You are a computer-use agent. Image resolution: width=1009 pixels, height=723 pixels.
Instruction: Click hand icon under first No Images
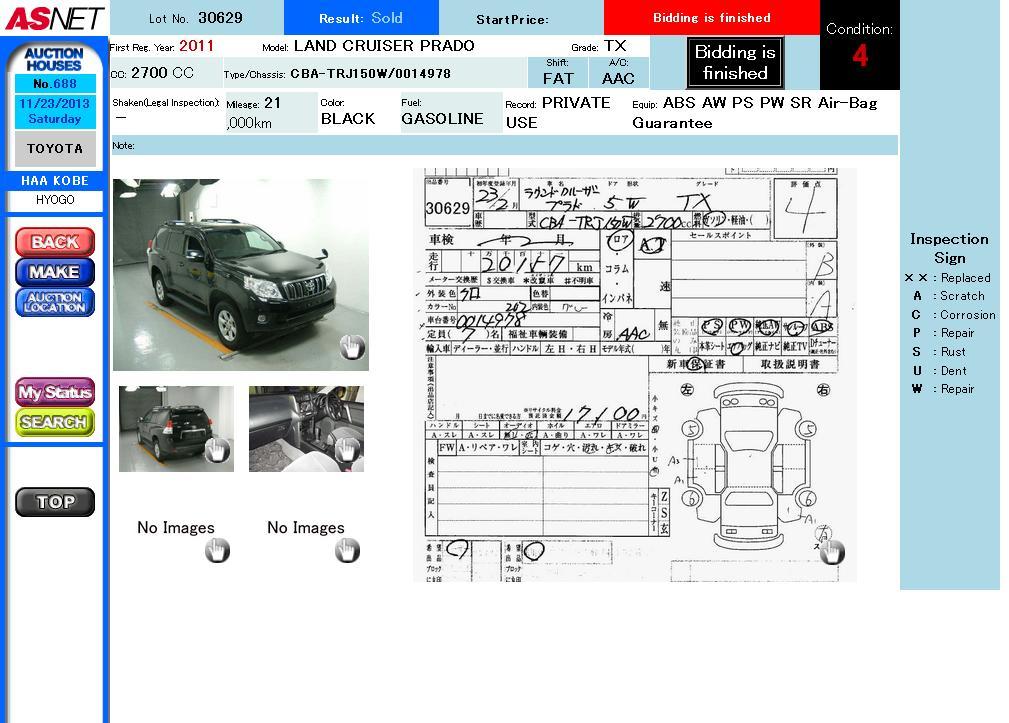point(217,550)
